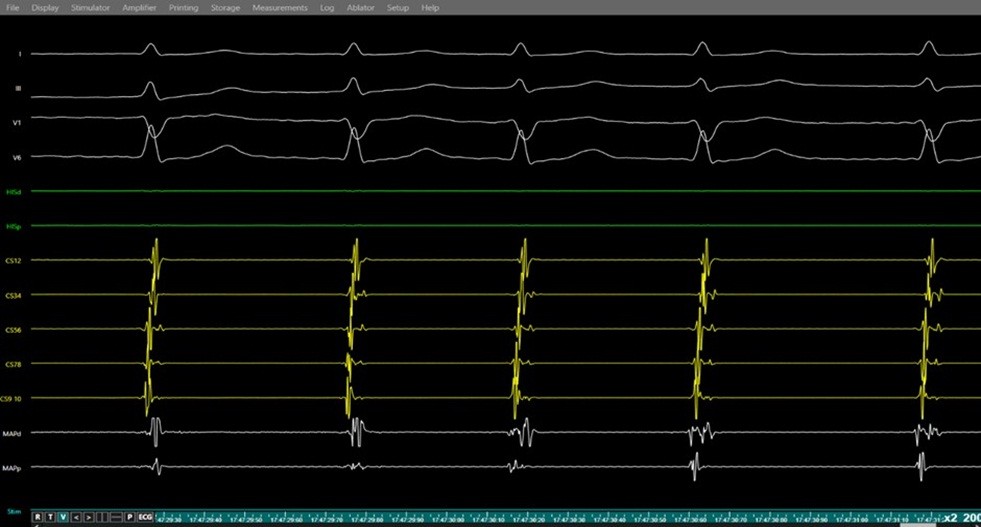This screenshot has width=981, height=527.
Task: Click the 200 sweep speed value
Action: pos(971,518)
